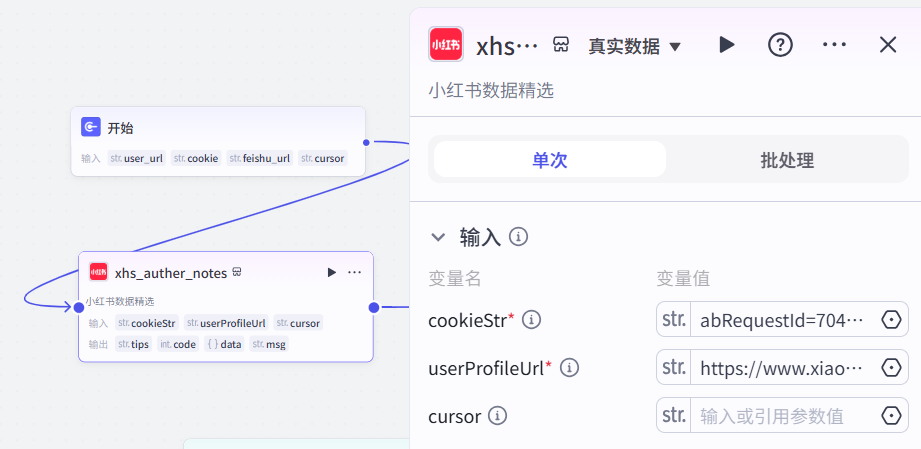
Task: Click the cookieStr value input field
Action: click(x=782, y=319)
